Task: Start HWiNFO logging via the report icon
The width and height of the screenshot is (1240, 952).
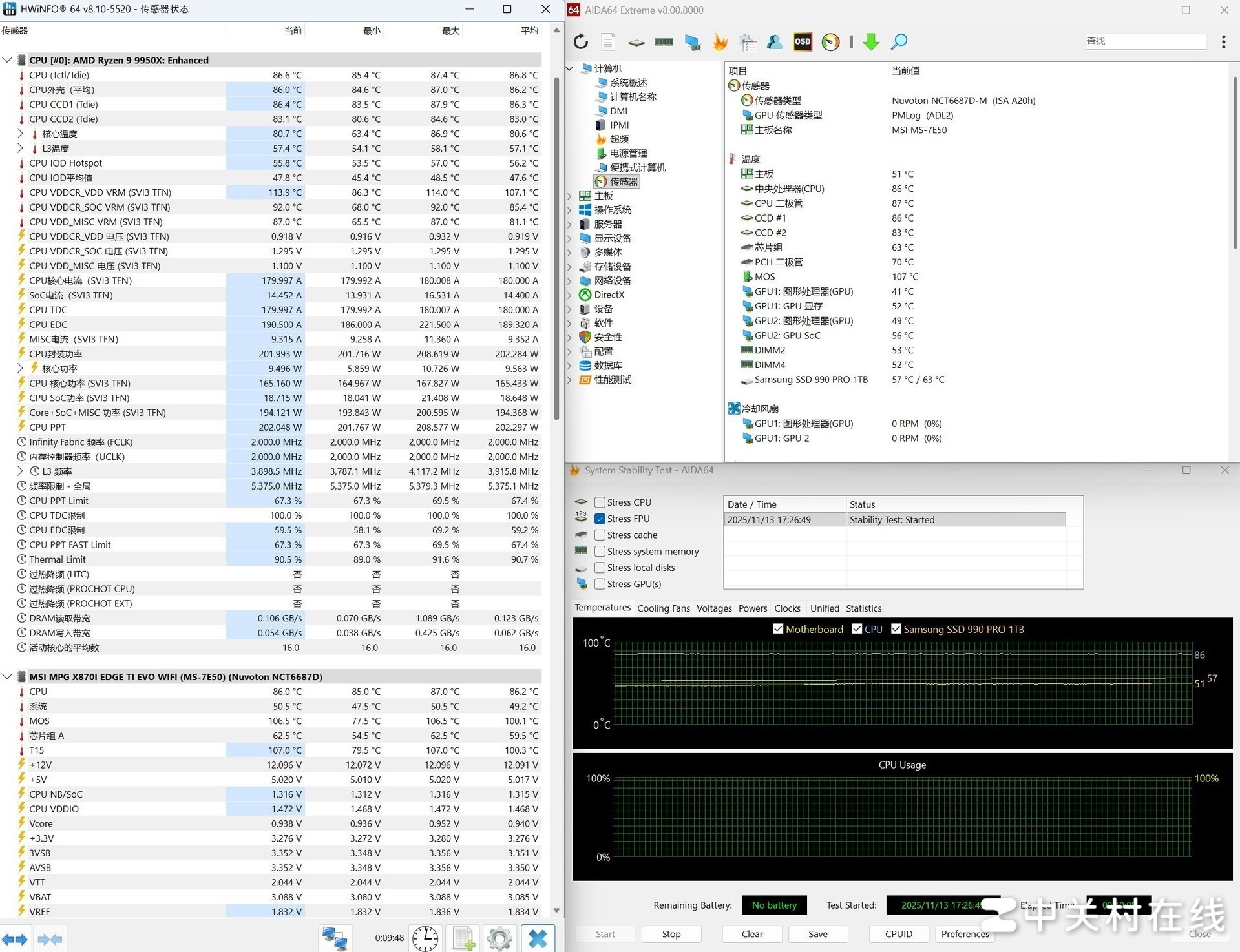Action: [x=463, y=938]
